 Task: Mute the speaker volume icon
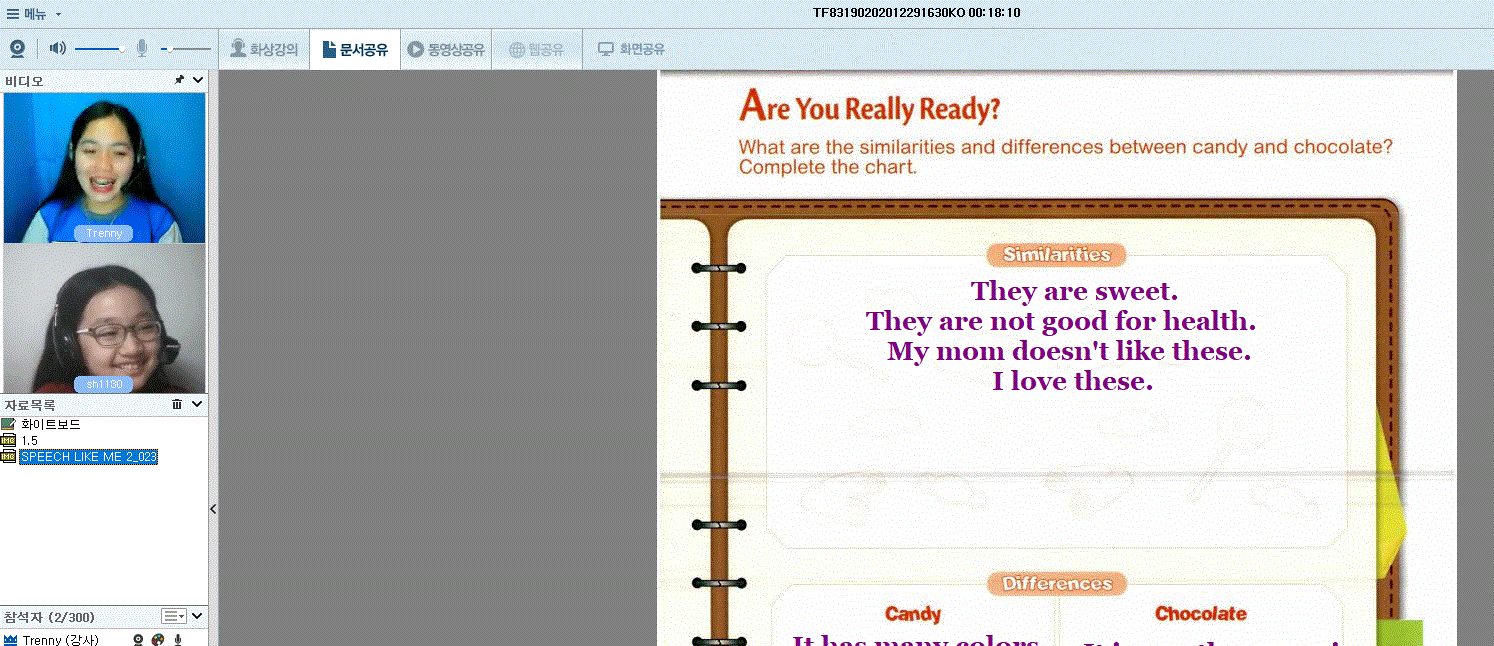[58, 48]
